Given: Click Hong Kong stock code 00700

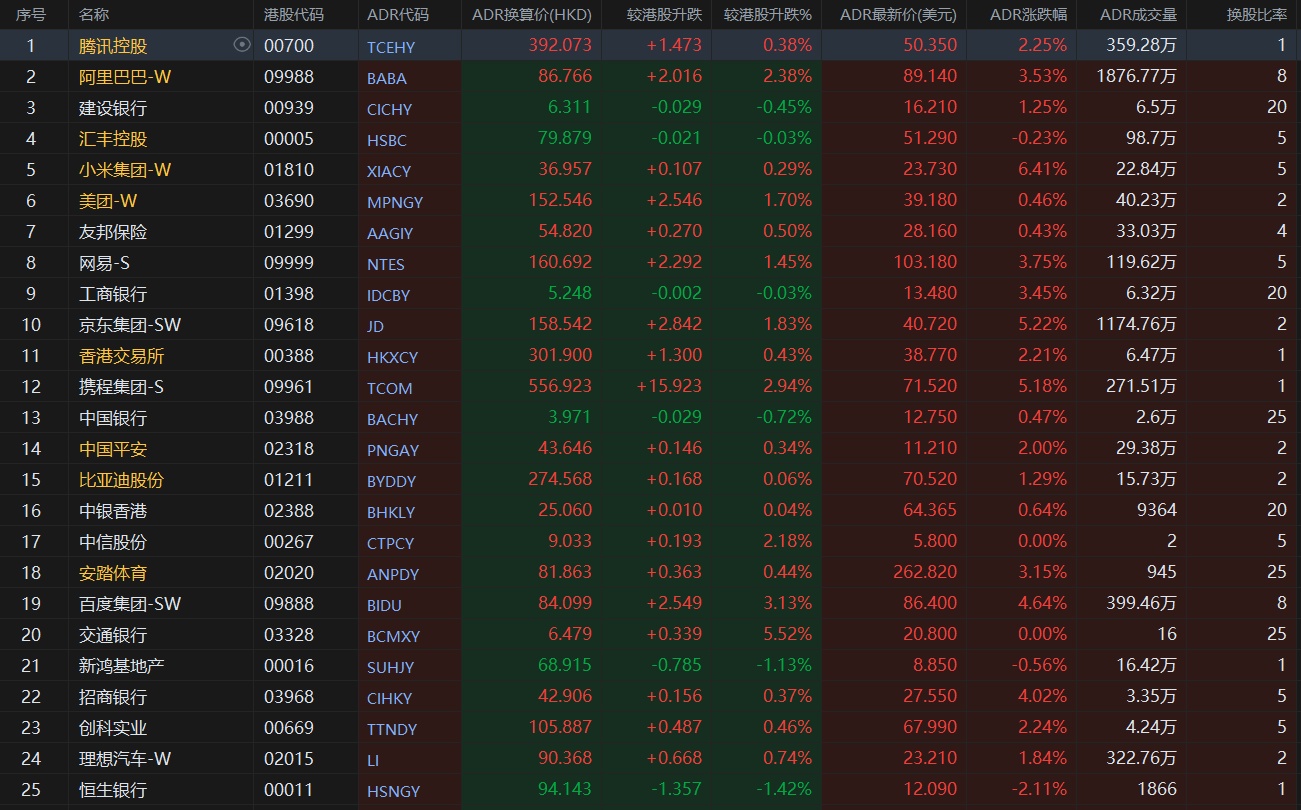Looking at the screenshot, I should pyautogui.click(x=289, y=46).
